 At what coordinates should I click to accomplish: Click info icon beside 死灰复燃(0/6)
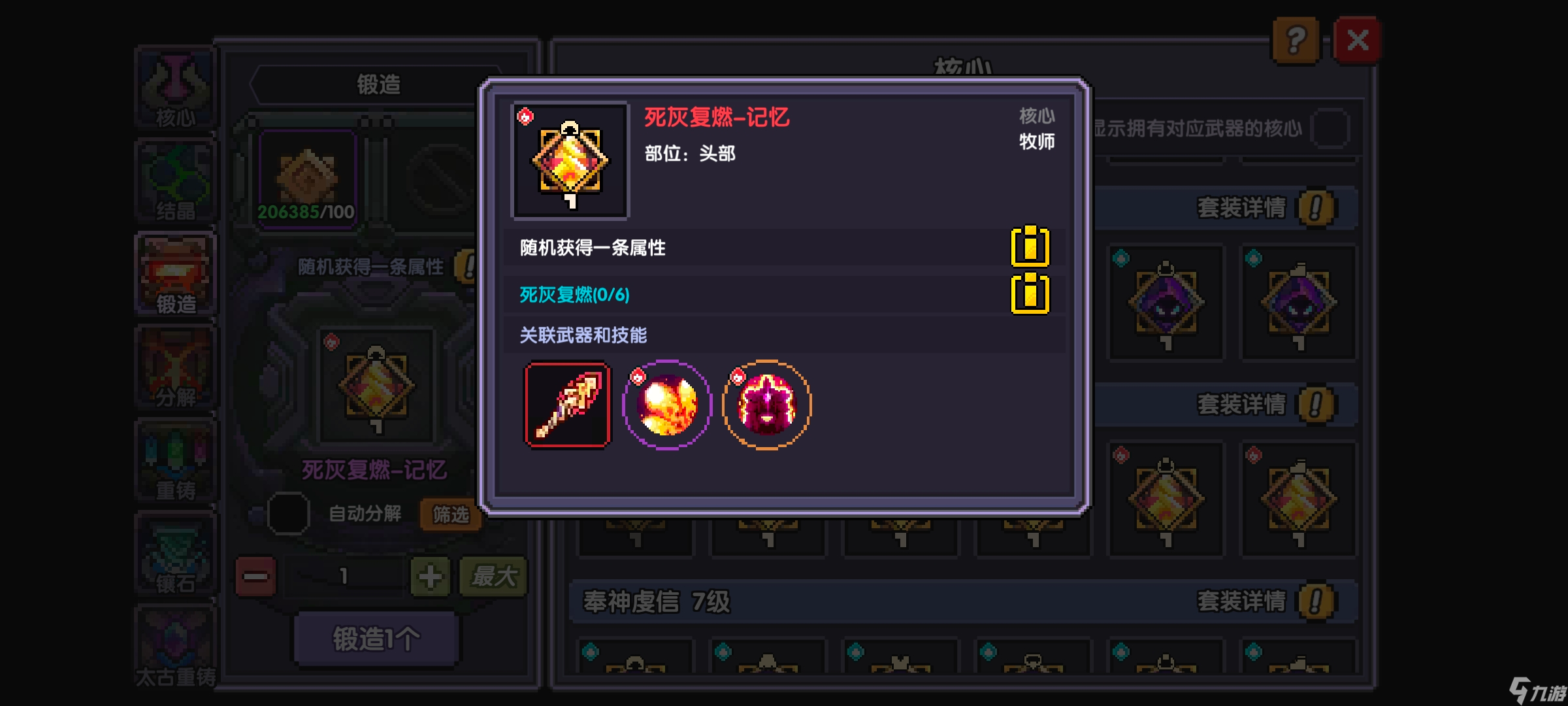tap(1030, 294)
